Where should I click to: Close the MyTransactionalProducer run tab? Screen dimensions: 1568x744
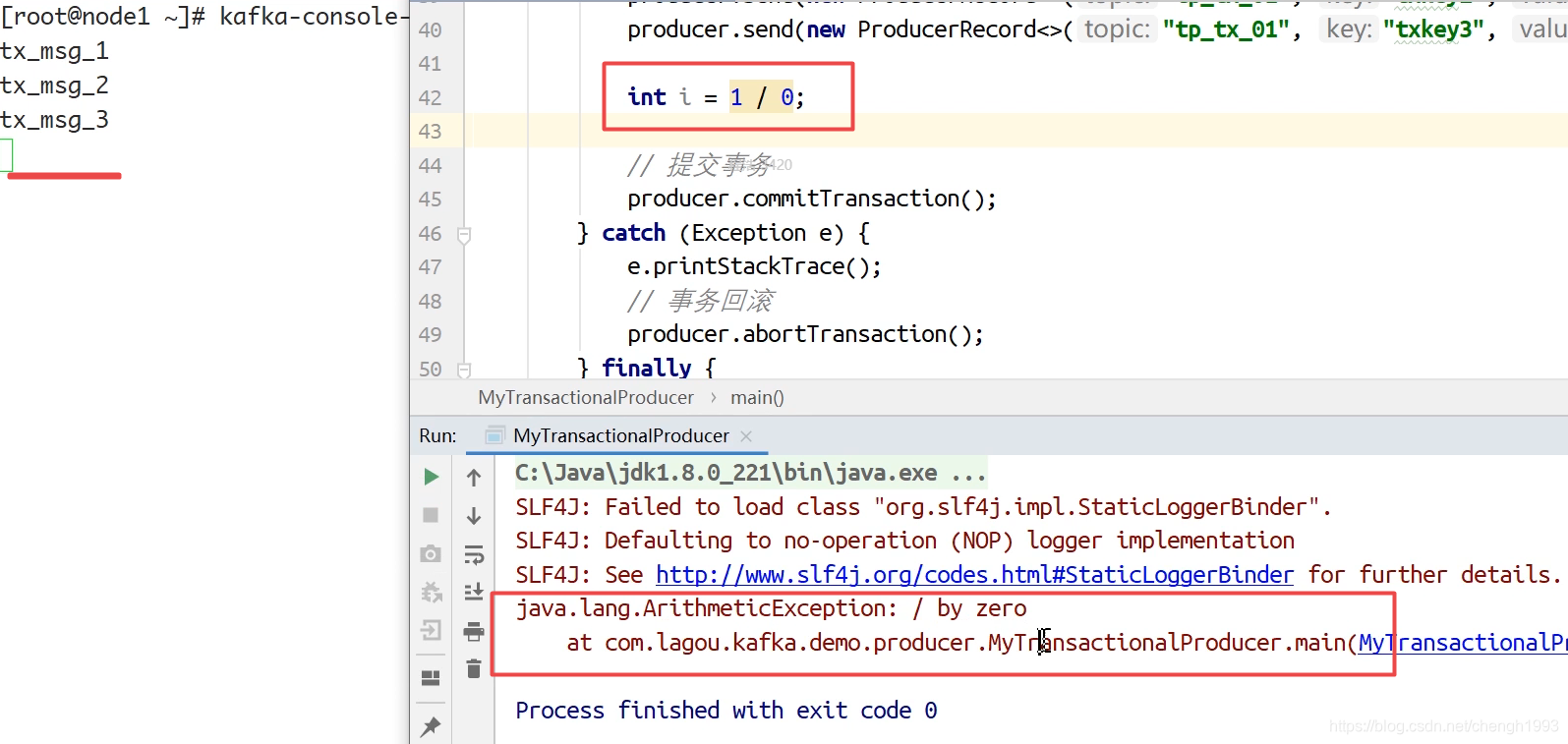pyautogui.click(x=746, y=435)
